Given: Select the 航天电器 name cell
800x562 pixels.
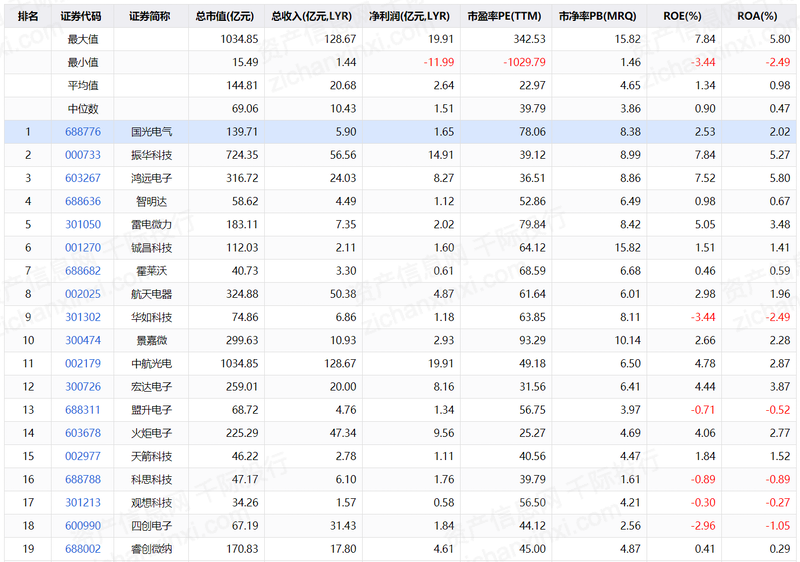Looking at the screenshot, I should tap(151, 294).
